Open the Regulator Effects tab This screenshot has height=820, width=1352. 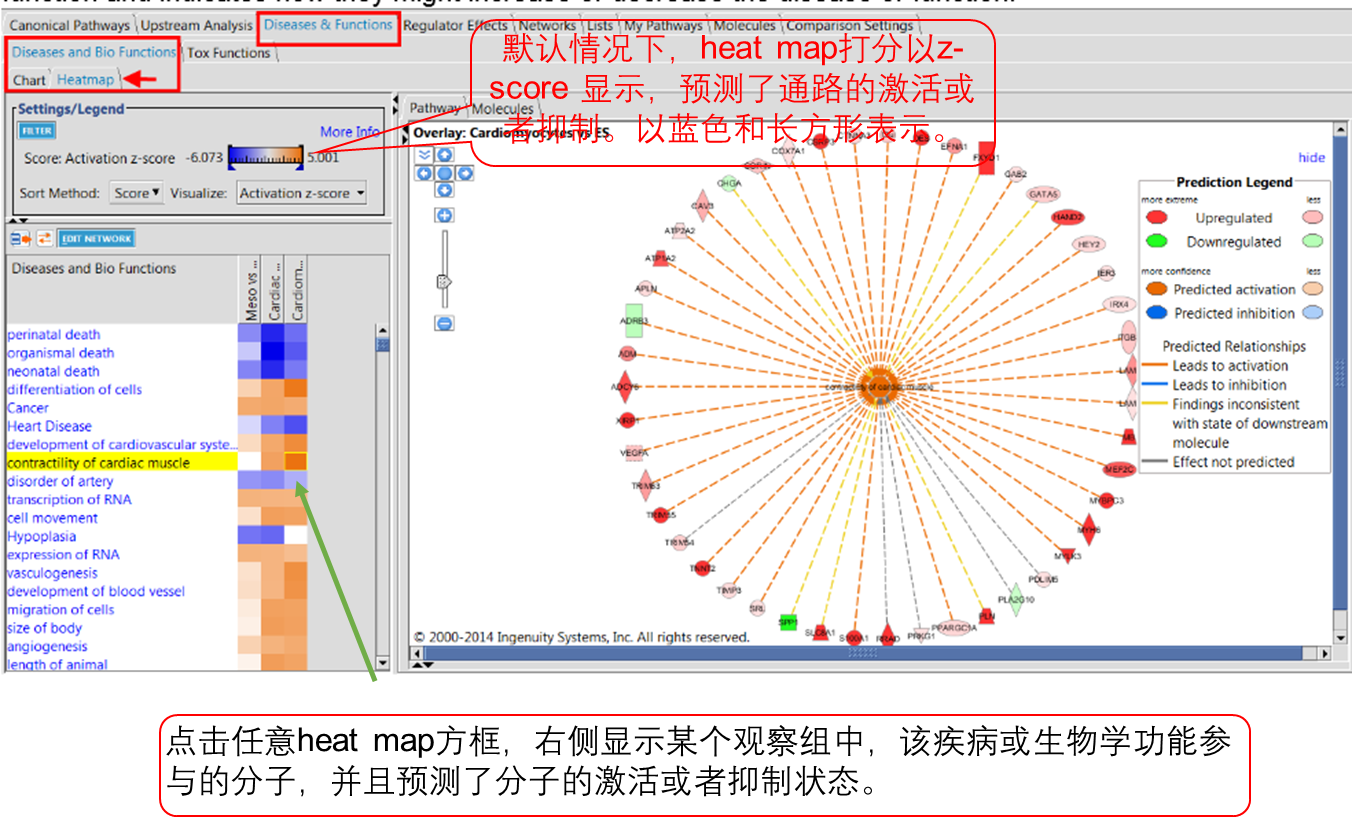456,26
